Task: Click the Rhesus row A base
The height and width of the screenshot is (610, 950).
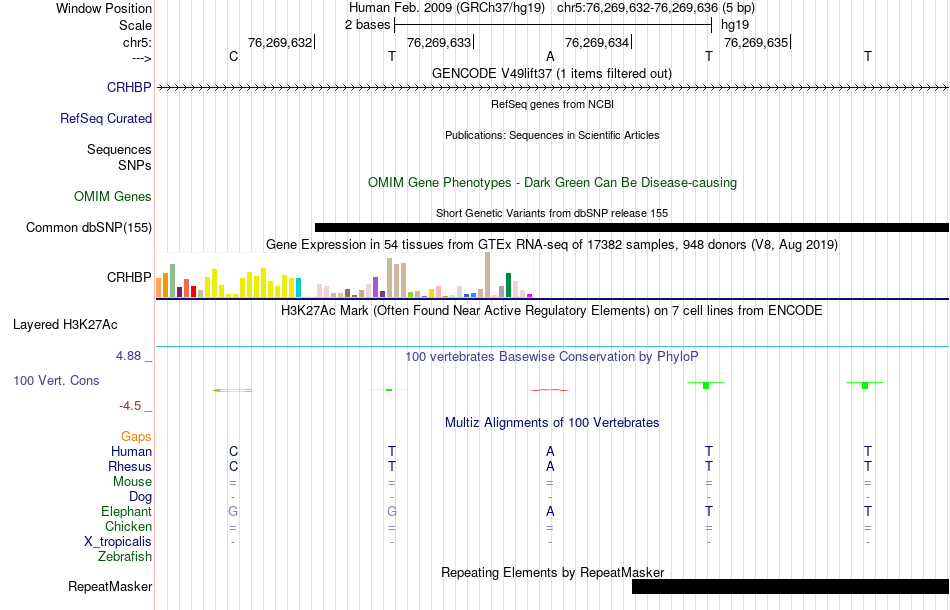Action: coord(550,466)
